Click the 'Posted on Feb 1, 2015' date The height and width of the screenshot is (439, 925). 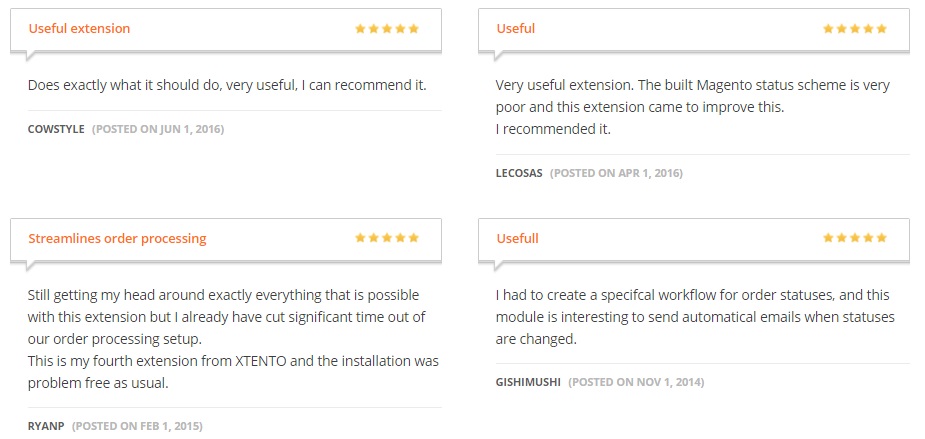pos(137,426)
